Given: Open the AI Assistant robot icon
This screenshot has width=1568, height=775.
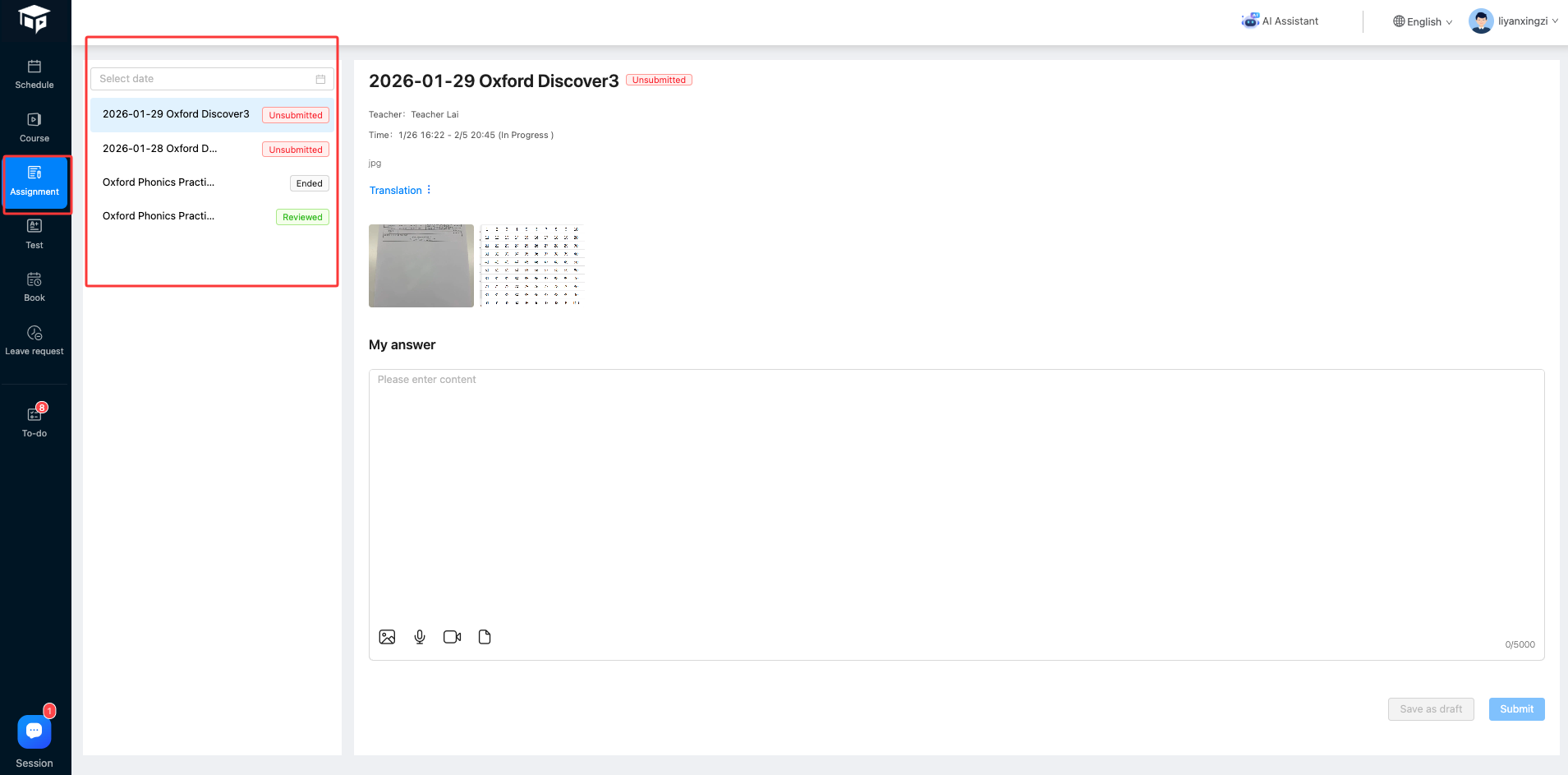Looking at the screenshot, I should click(x=1250, y=21).
